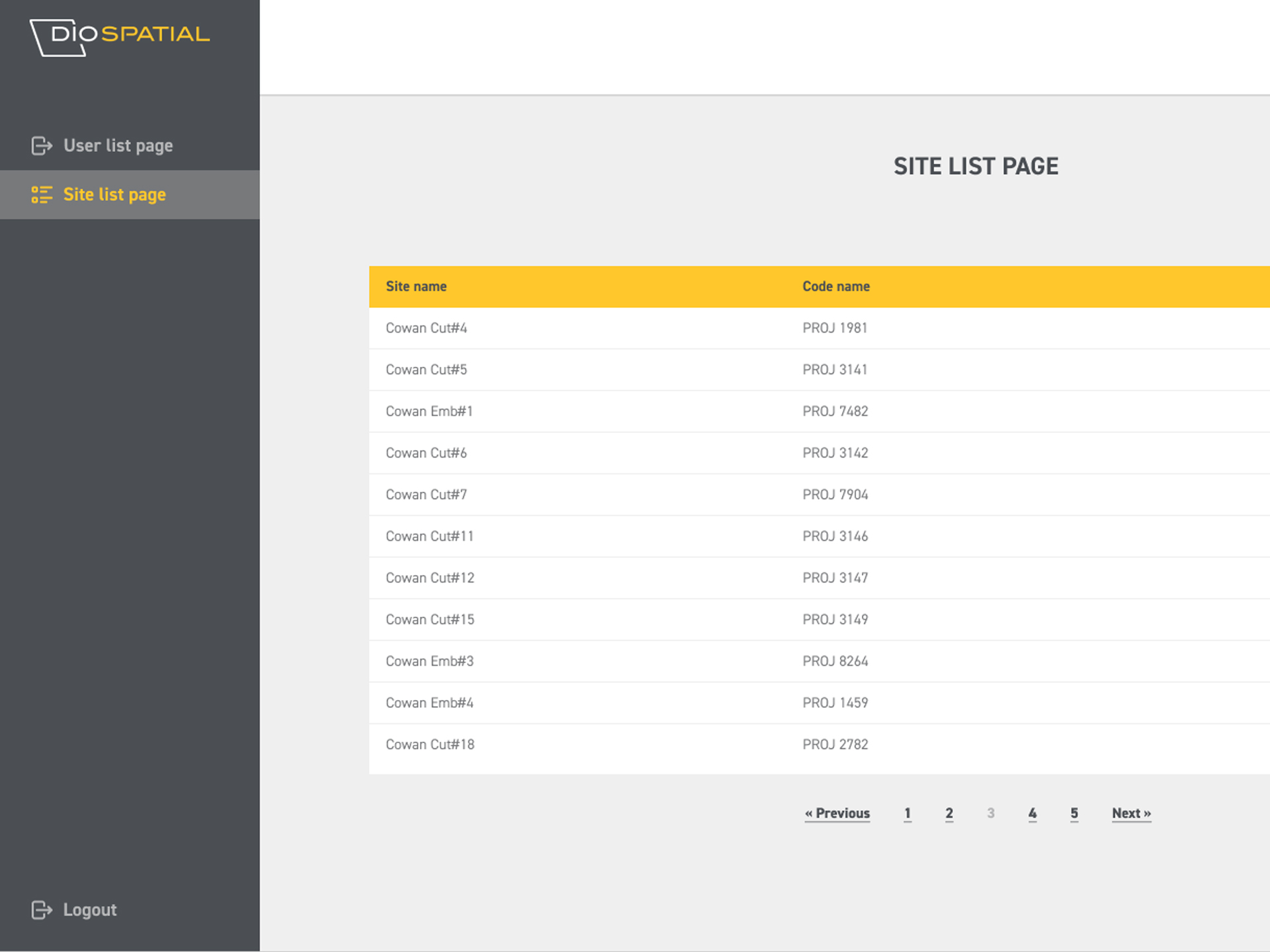Click Site name column header
Viewport: 1270px width, 952px height.
tap(416, 286)
